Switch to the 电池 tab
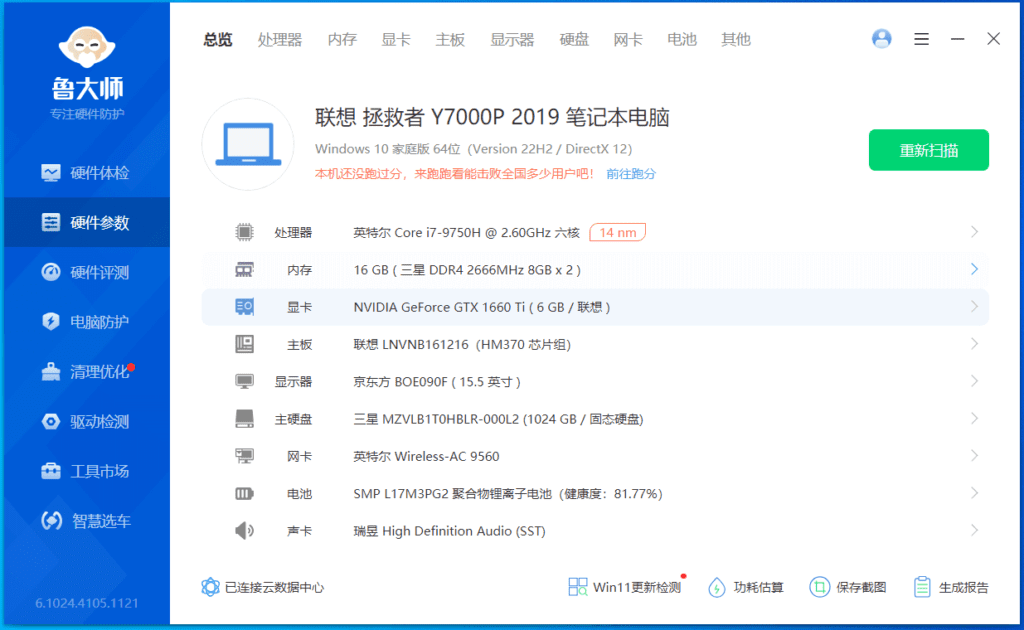The height and width of the screenshot is (630, 1024). click(682, 40)
